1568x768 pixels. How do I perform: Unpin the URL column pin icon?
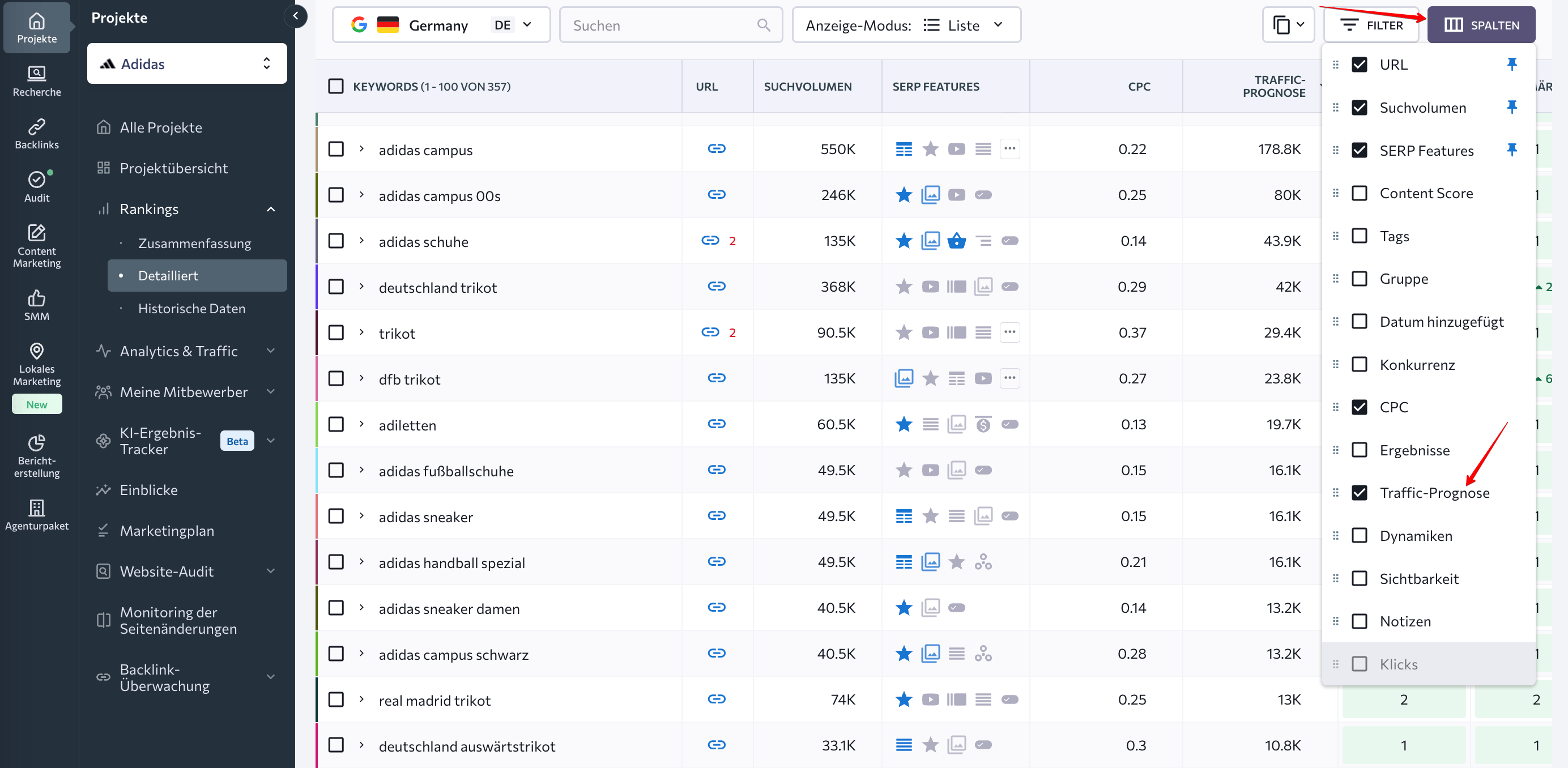pyautogui.click(x=1512, y=64)
